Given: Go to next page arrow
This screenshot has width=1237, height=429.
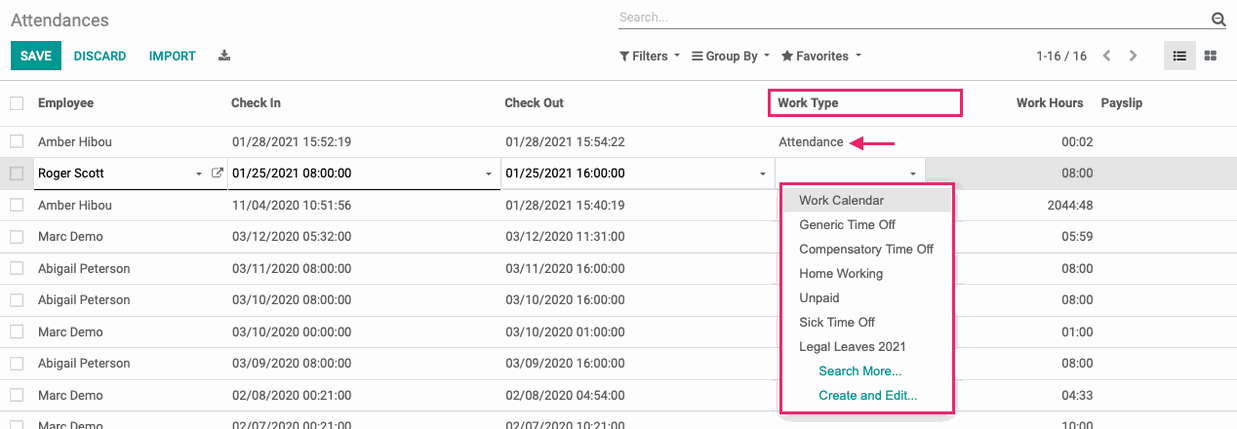Looking at the screenshot, I should (x=1133, y=56).
